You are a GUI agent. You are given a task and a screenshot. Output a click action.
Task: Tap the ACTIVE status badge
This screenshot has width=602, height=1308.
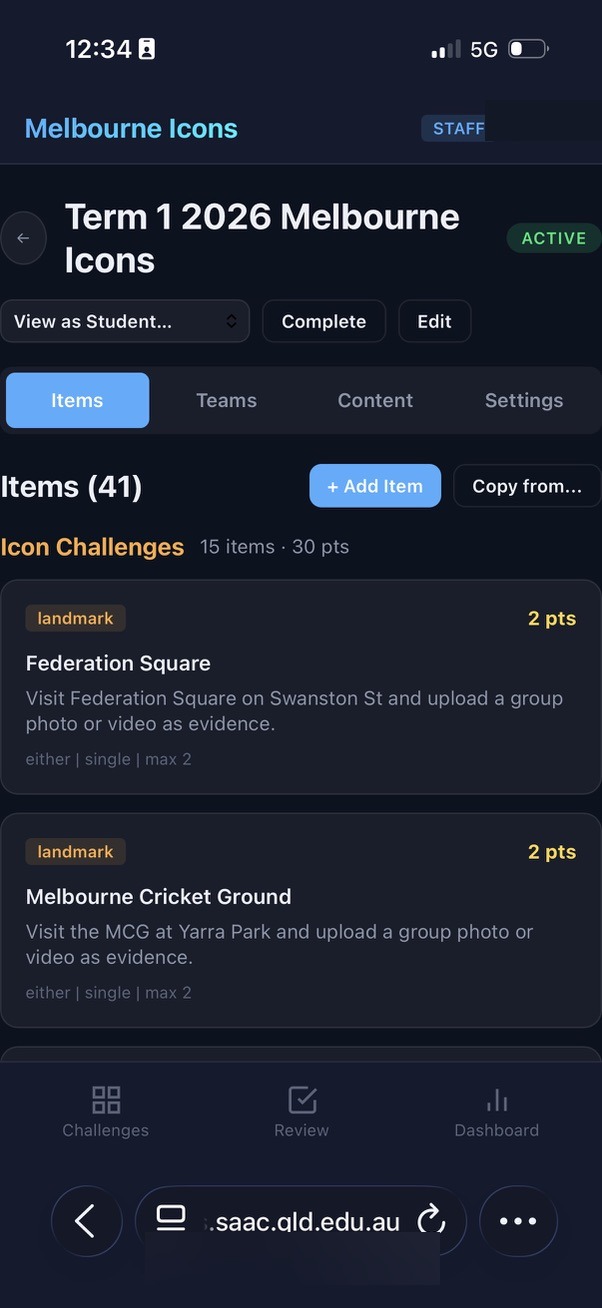coord(553,238)
